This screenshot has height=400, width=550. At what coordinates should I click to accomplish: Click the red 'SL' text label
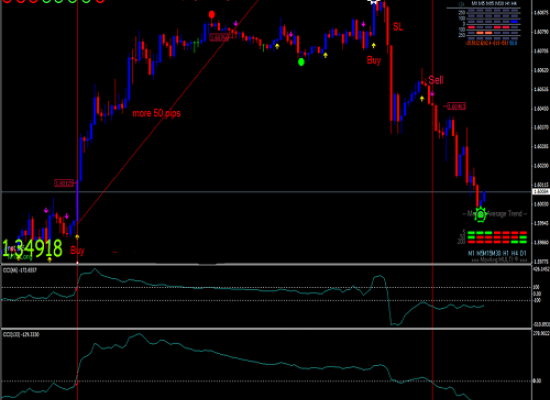[398, 27]
